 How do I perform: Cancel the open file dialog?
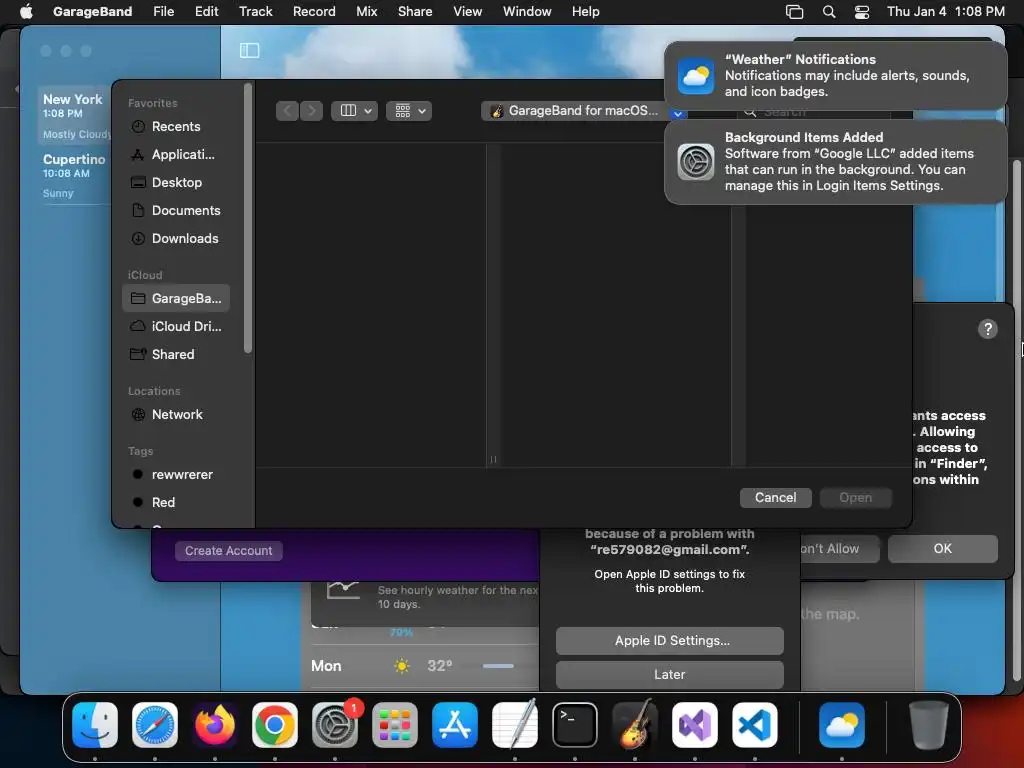[775, 498]
